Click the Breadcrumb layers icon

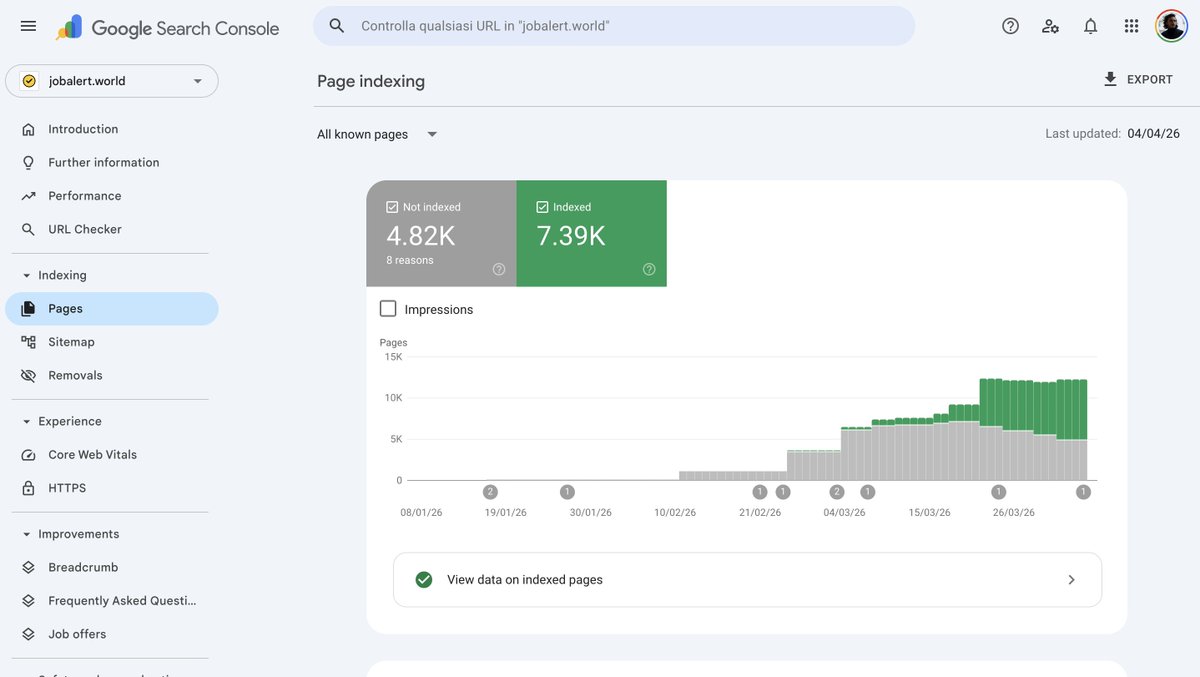point(28,567)
